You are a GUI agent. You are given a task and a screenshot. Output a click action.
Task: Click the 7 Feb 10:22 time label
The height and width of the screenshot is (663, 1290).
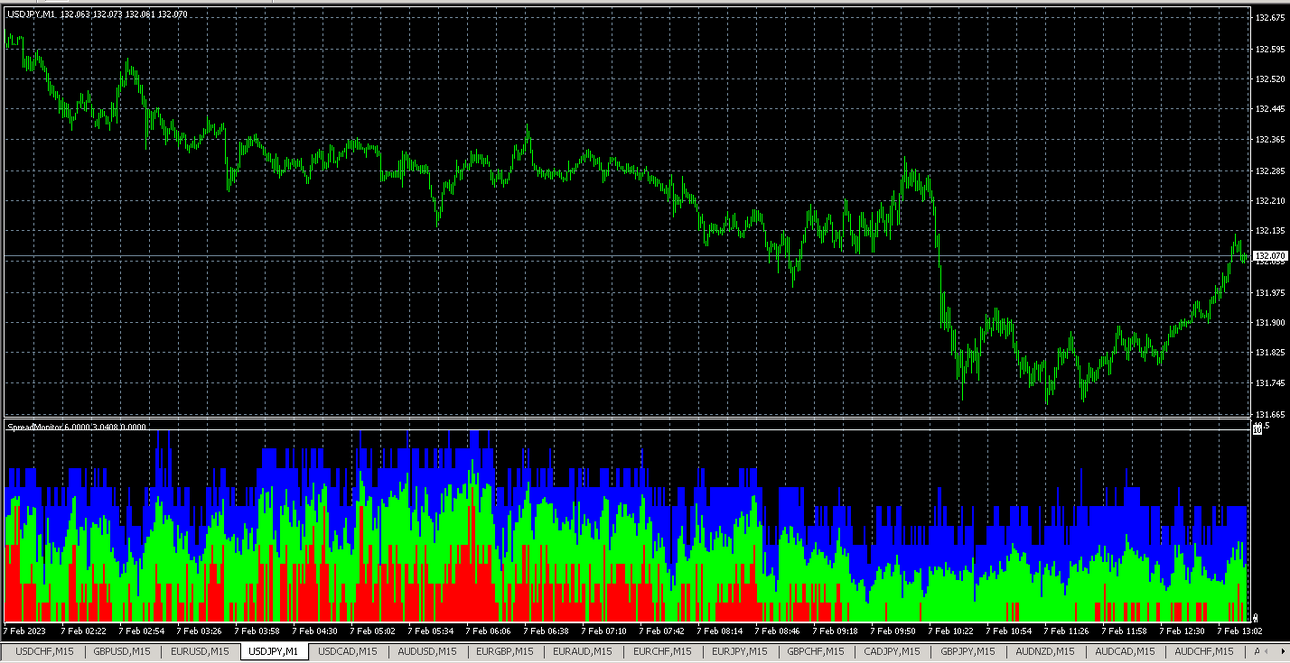click(952, 631)
